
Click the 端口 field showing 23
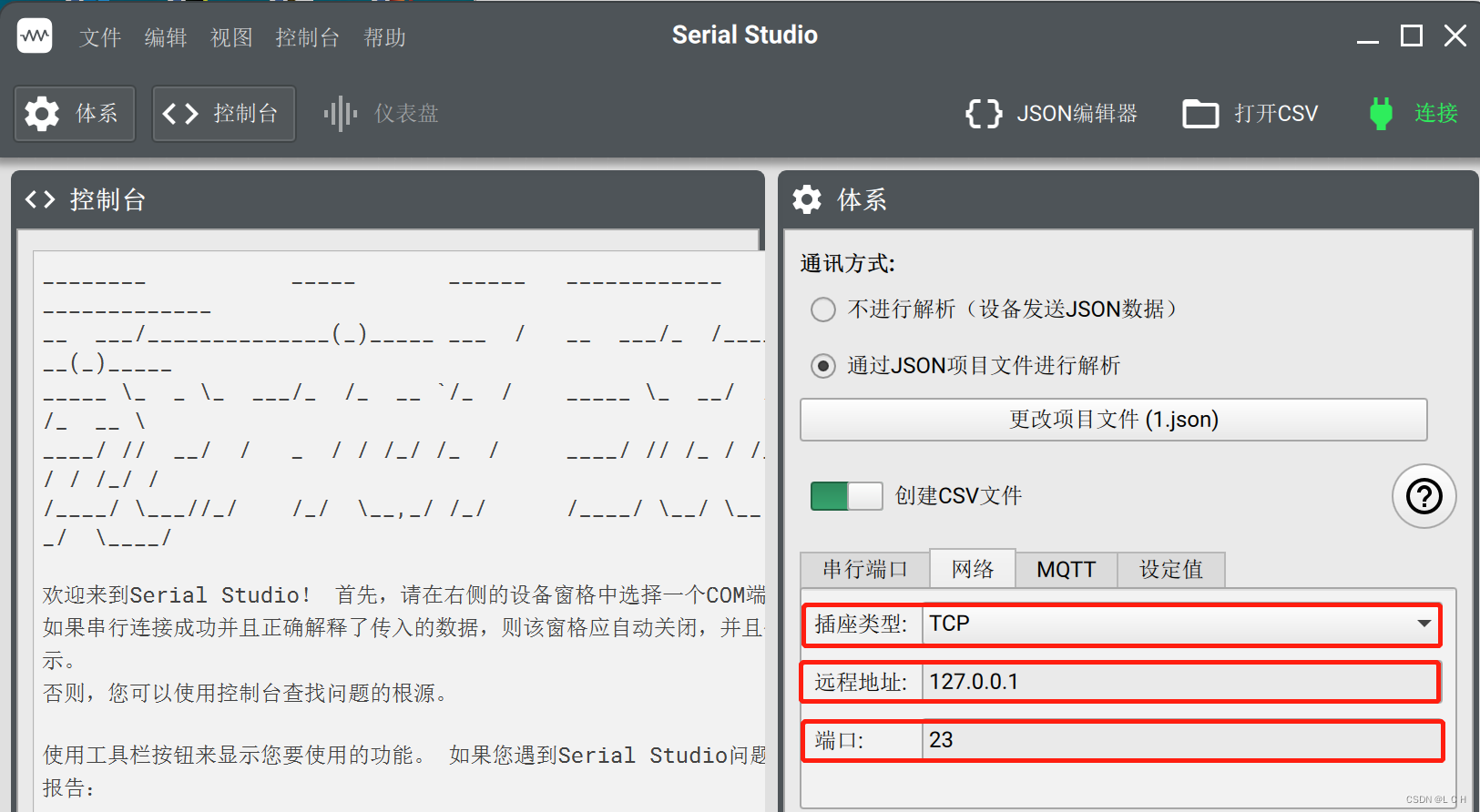click(1182, 740)
